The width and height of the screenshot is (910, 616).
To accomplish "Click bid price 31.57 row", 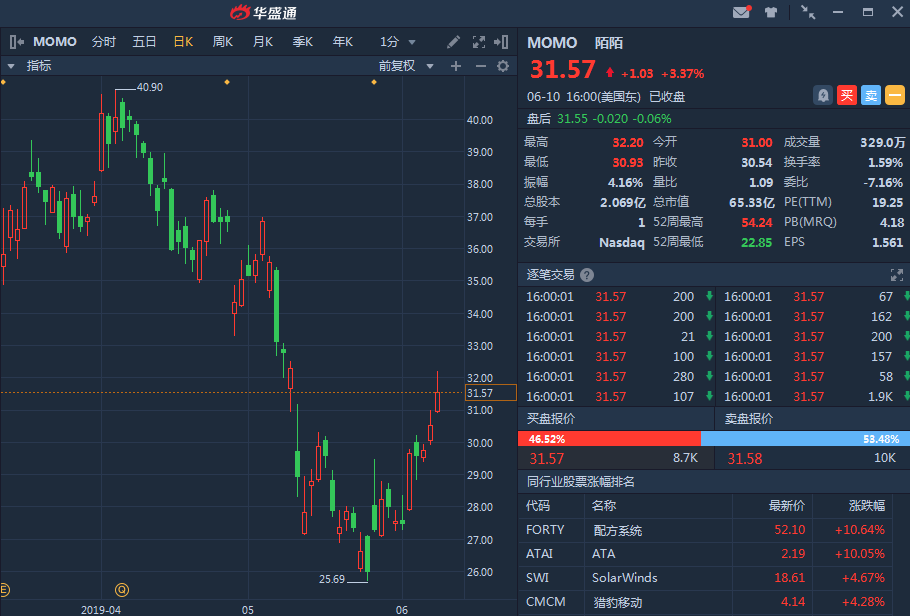I will point(616,458).
